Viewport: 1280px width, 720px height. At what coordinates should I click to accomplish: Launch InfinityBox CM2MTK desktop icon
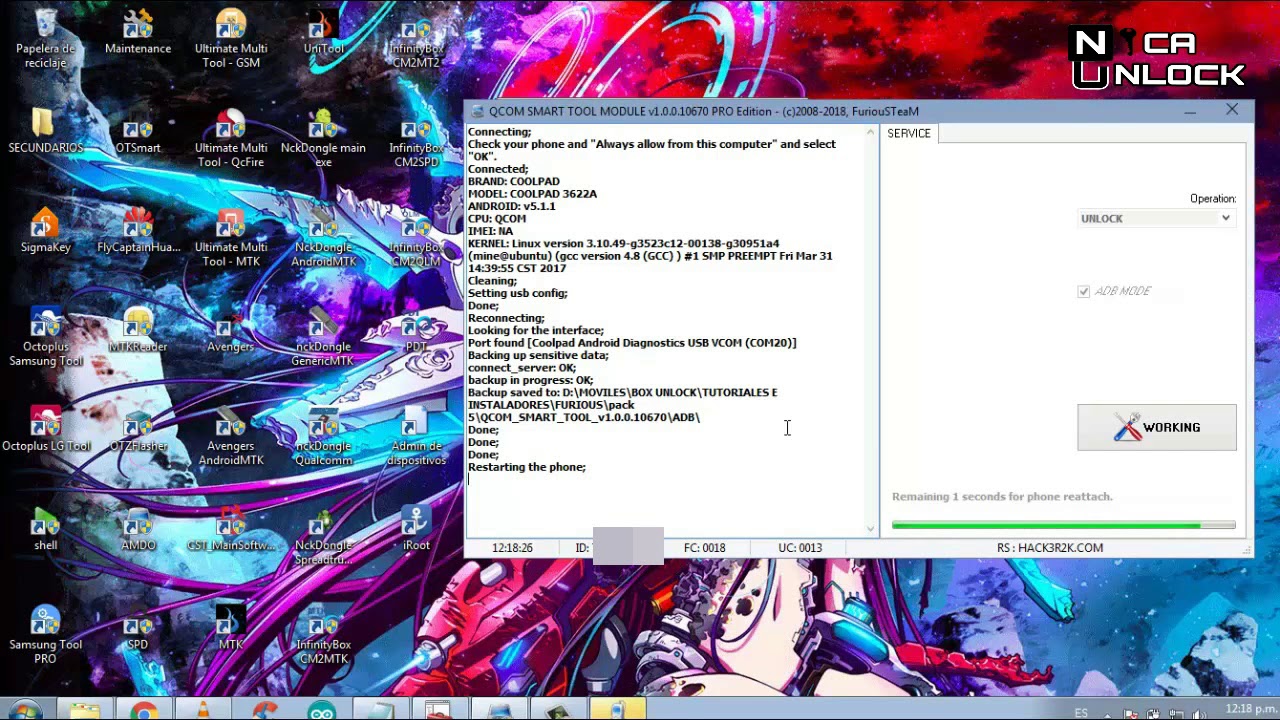pos(323,634)
